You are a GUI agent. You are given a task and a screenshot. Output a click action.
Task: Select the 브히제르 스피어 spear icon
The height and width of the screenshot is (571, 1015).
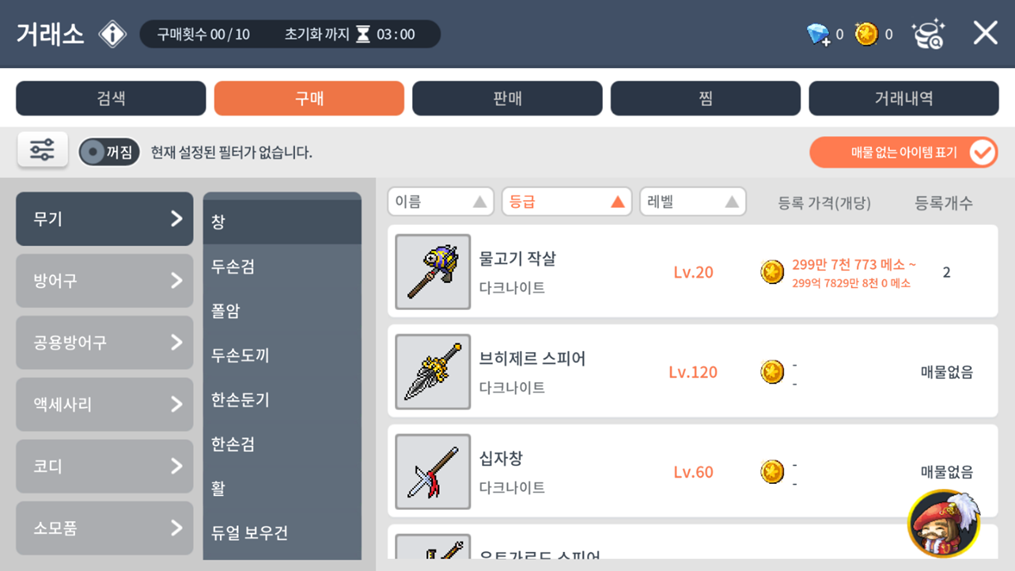pos(433,372)
